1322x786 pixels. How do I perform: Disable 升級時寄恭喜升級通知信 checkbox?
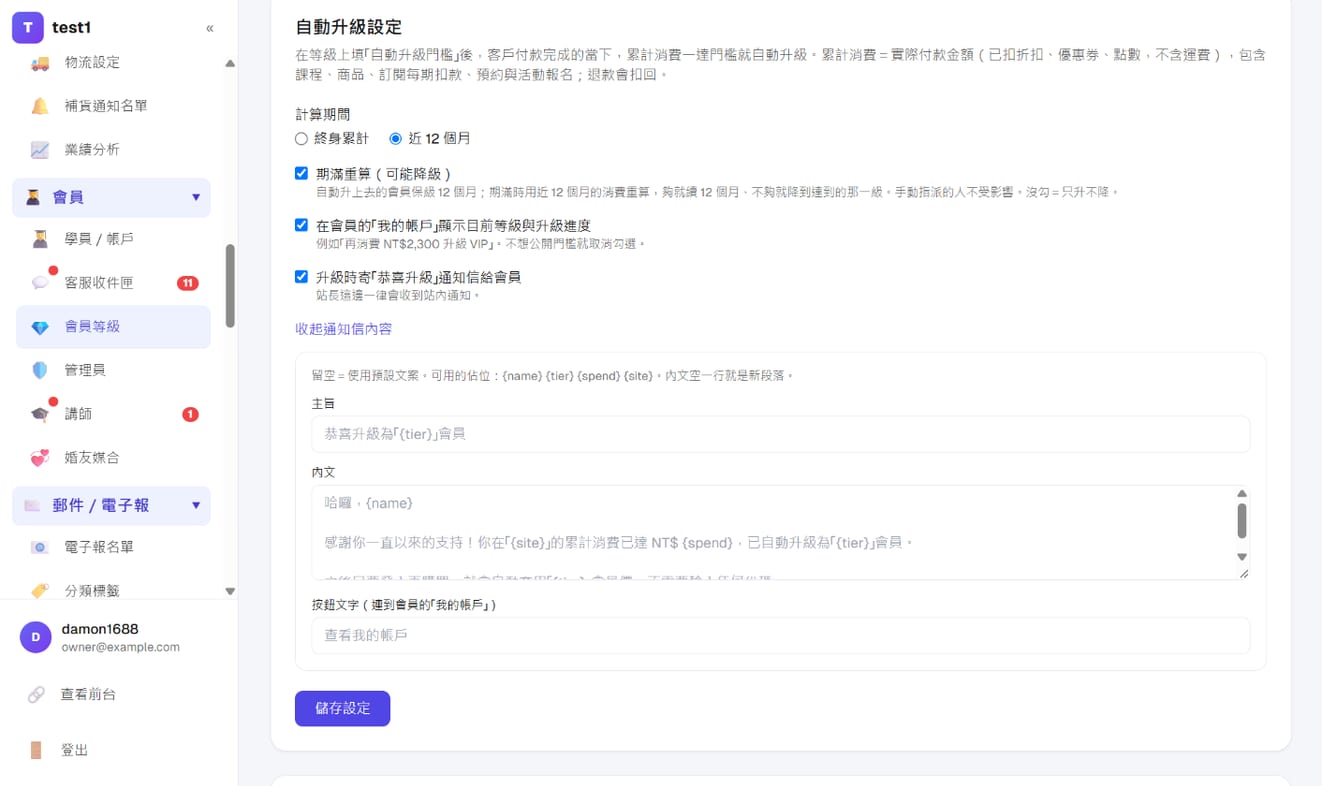pos(301,277)
